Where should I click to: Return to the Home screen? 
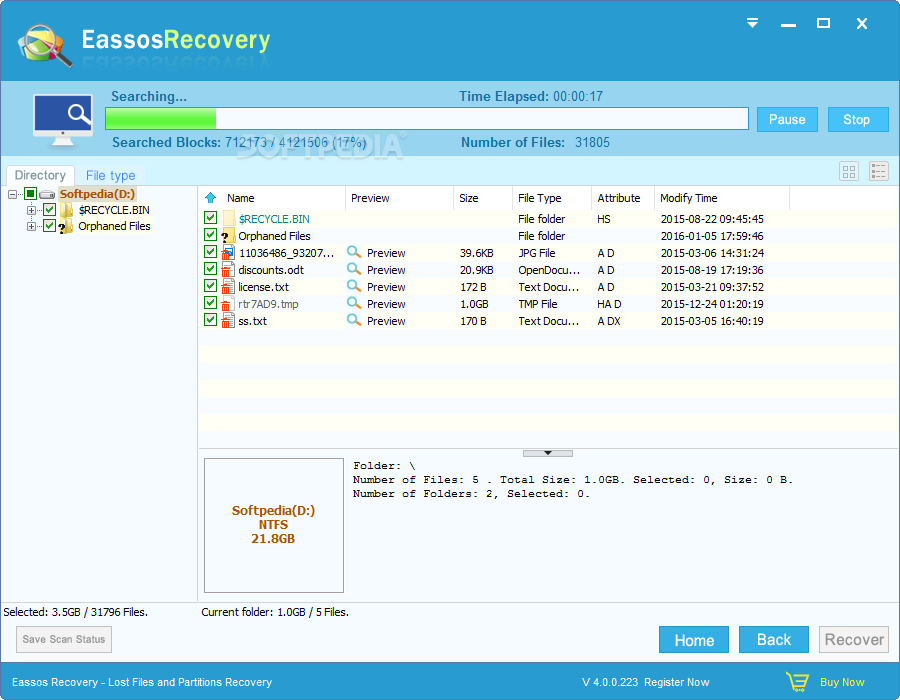[x=693, y=640]
